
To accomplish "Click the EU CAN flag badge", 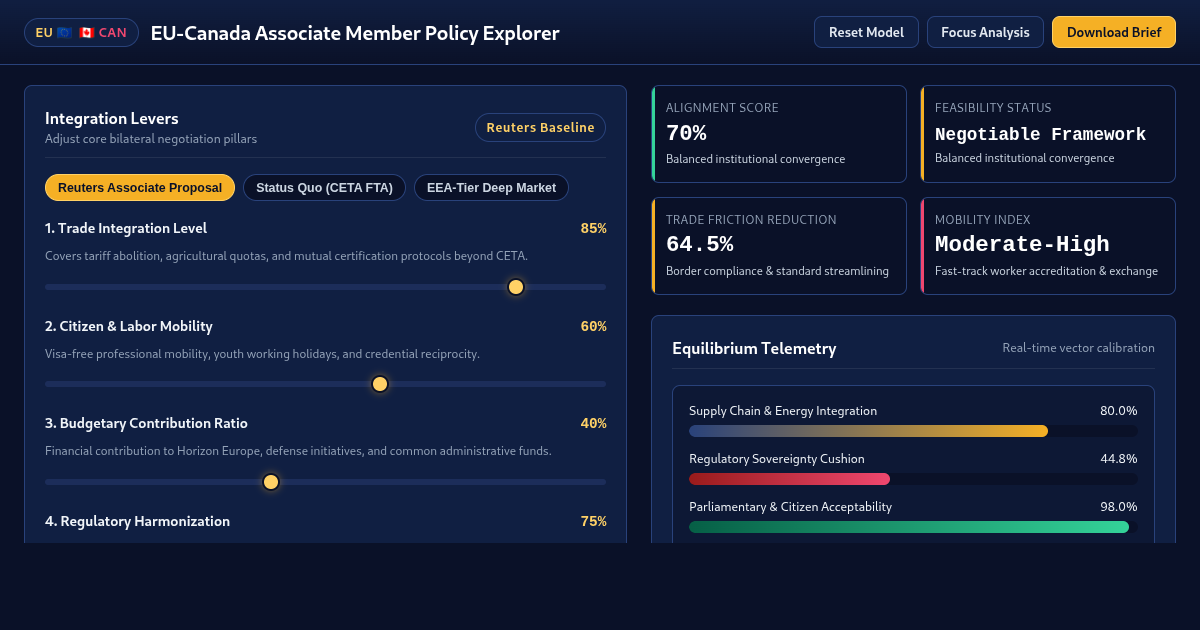I will (81, 32).
